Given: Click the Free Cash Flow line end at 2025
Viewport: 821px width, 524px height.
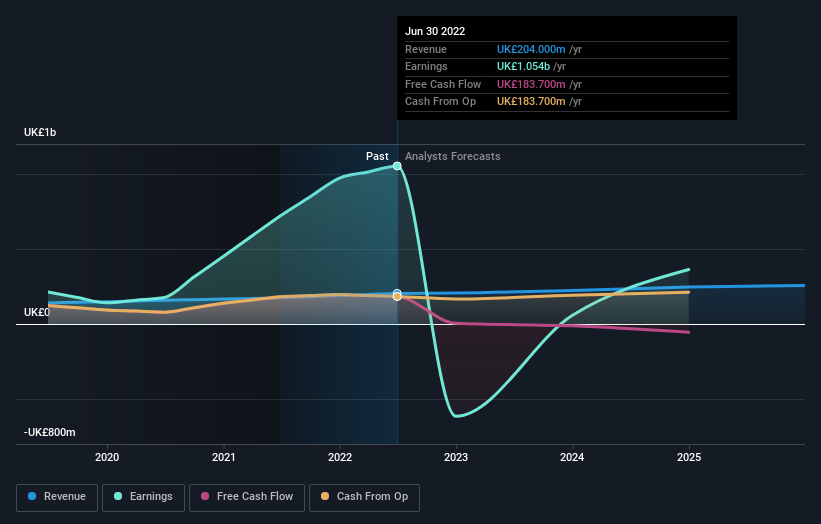Looking at the screenshot, I should point(689,332).
